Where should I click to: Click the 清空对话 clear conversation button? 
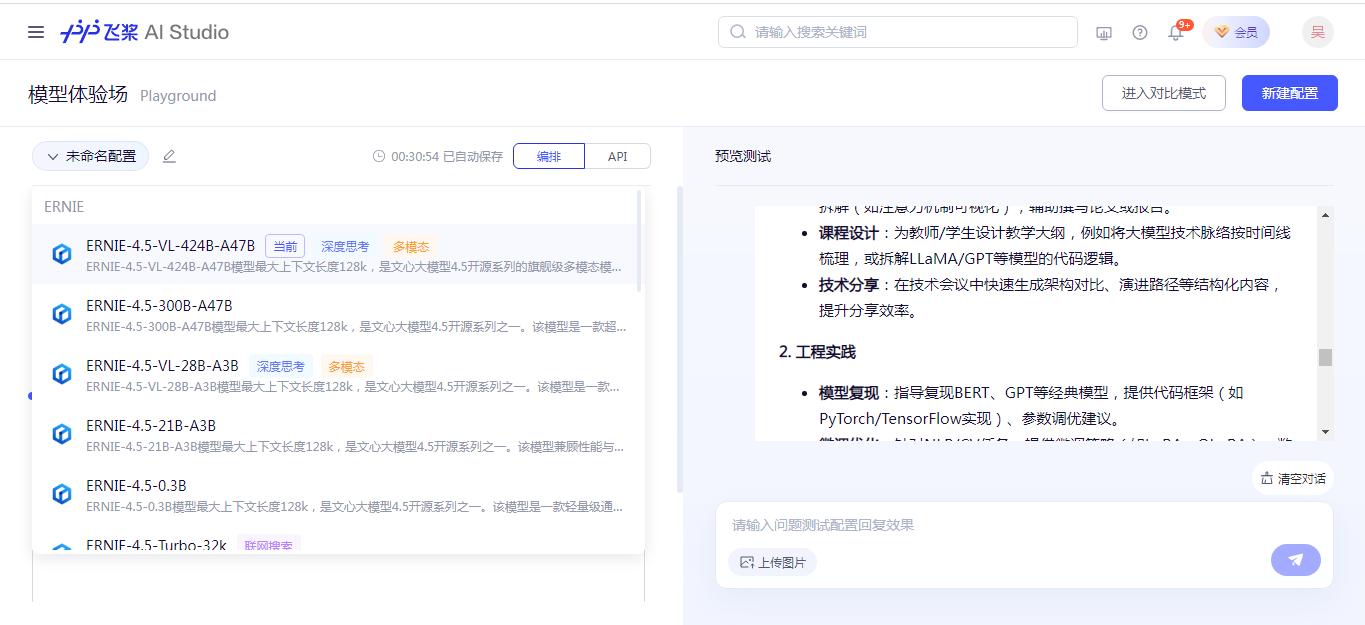tap(1293, 478)
